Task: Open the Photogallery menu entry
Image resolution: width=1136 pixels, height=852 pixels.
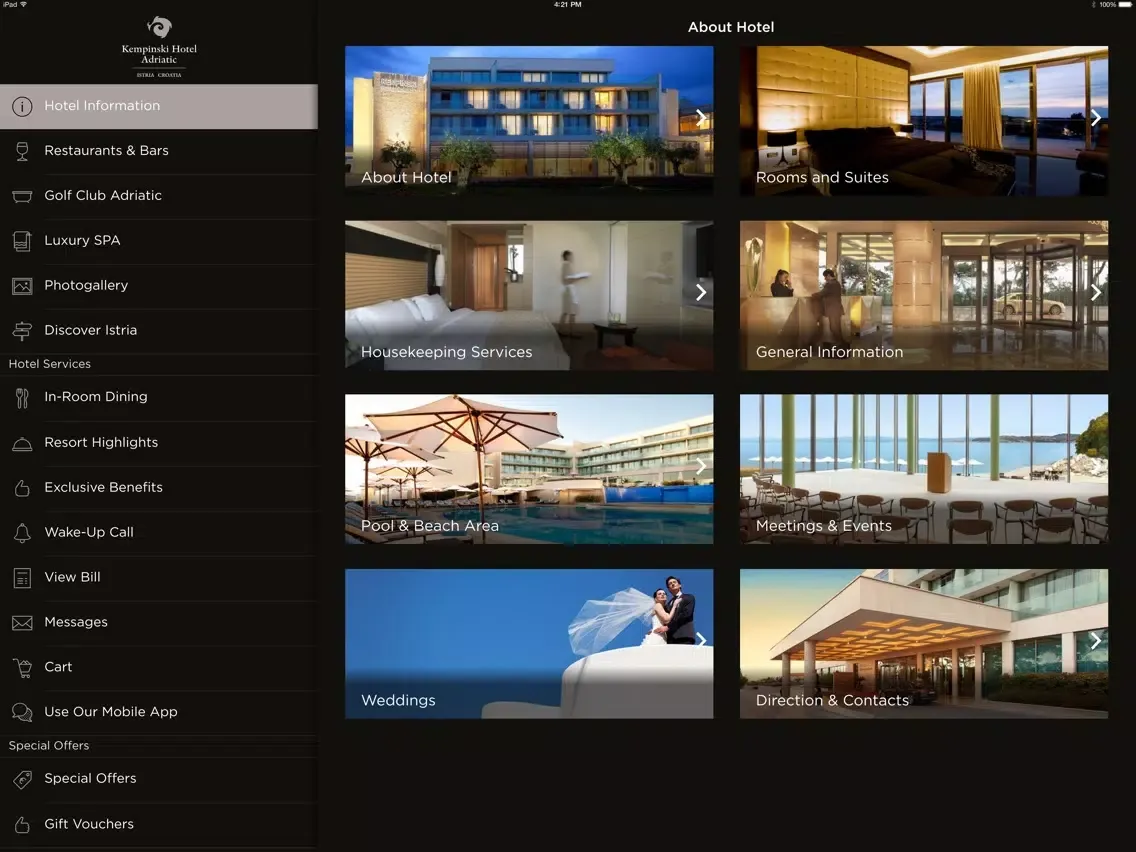Action: pyautogui.click(x=159, y=286)
